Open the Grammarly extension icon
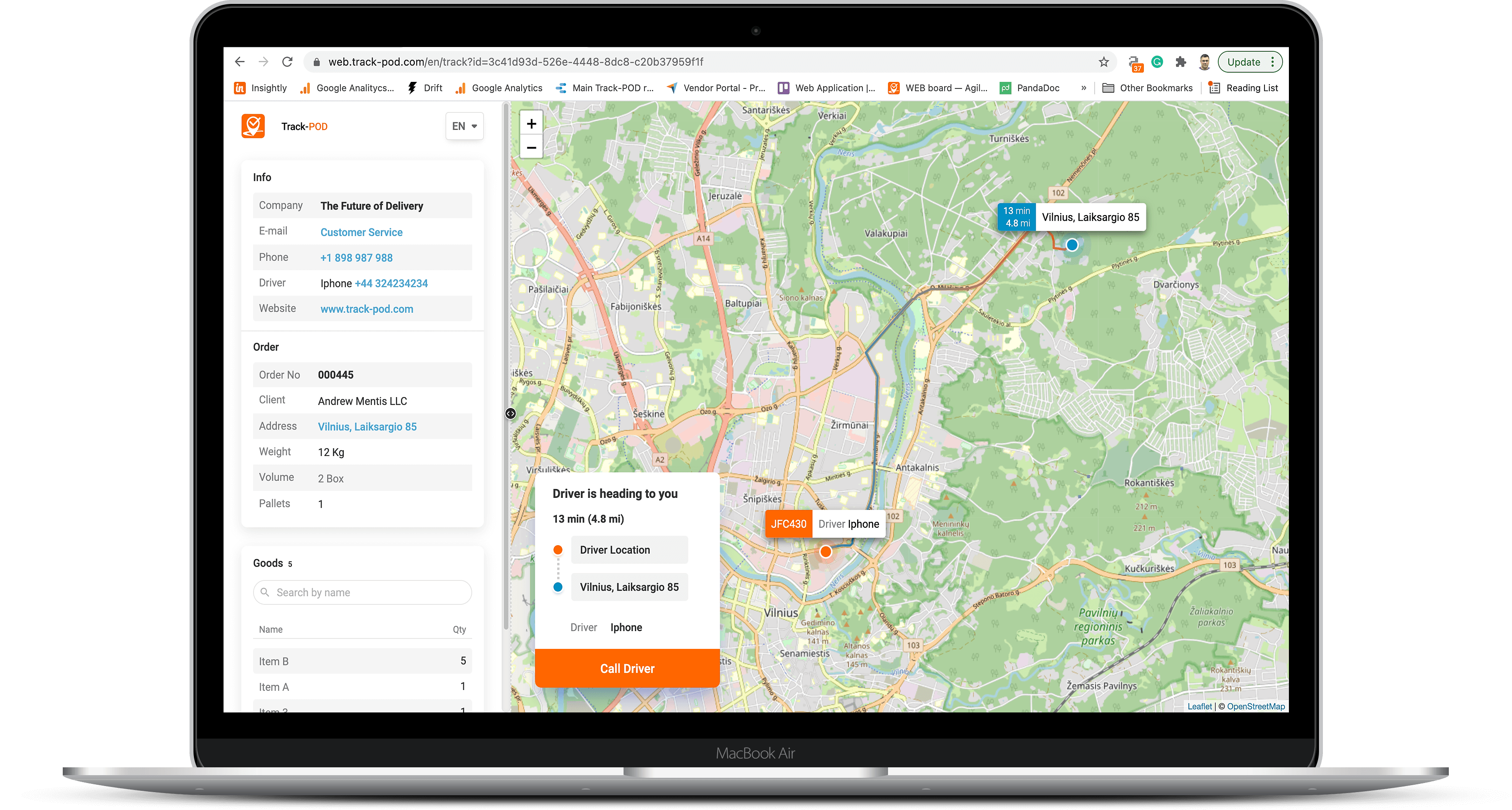The height and width of the screenshot is (810, 1512). (x=1157, y=61)
